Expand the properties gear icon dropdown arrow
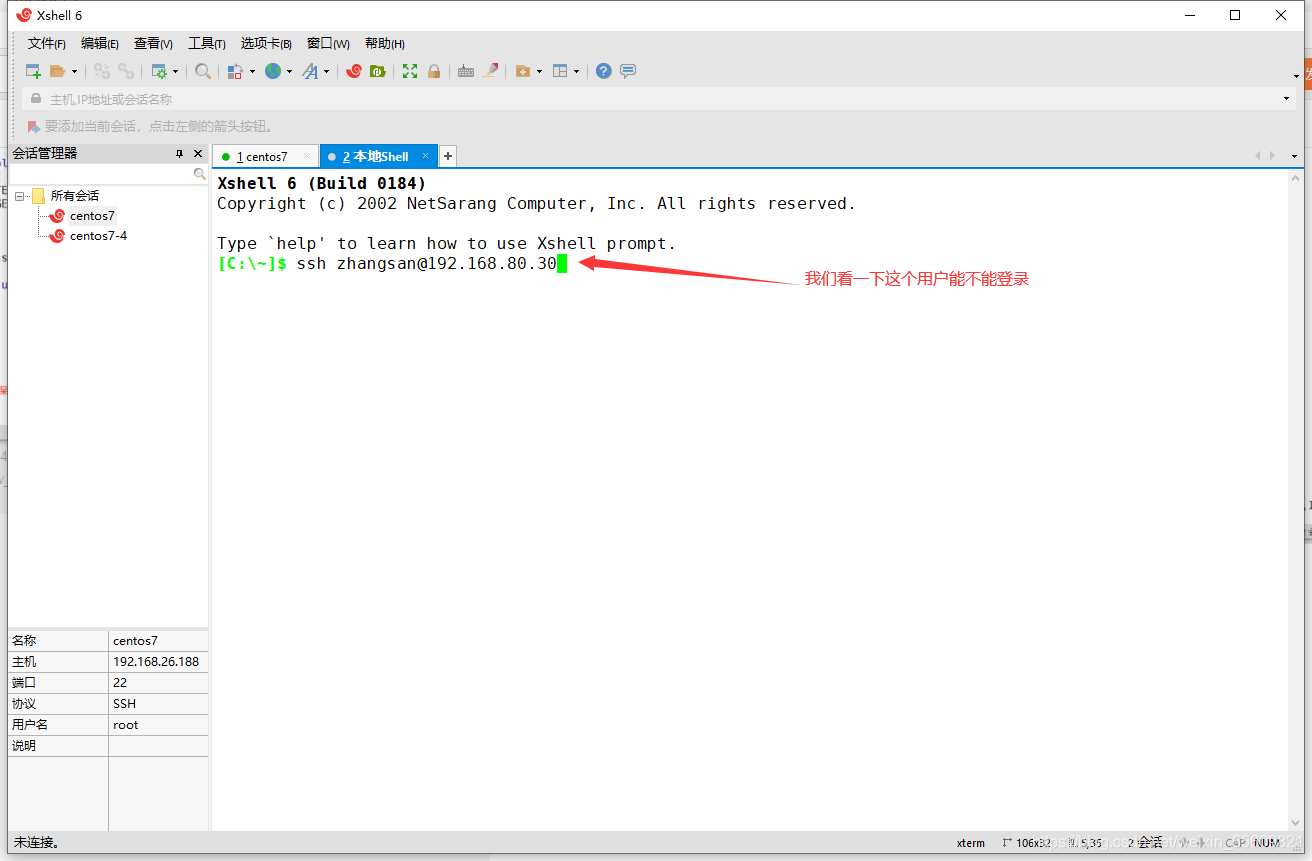The image size is (1312, 861). (x=175, y=71)
